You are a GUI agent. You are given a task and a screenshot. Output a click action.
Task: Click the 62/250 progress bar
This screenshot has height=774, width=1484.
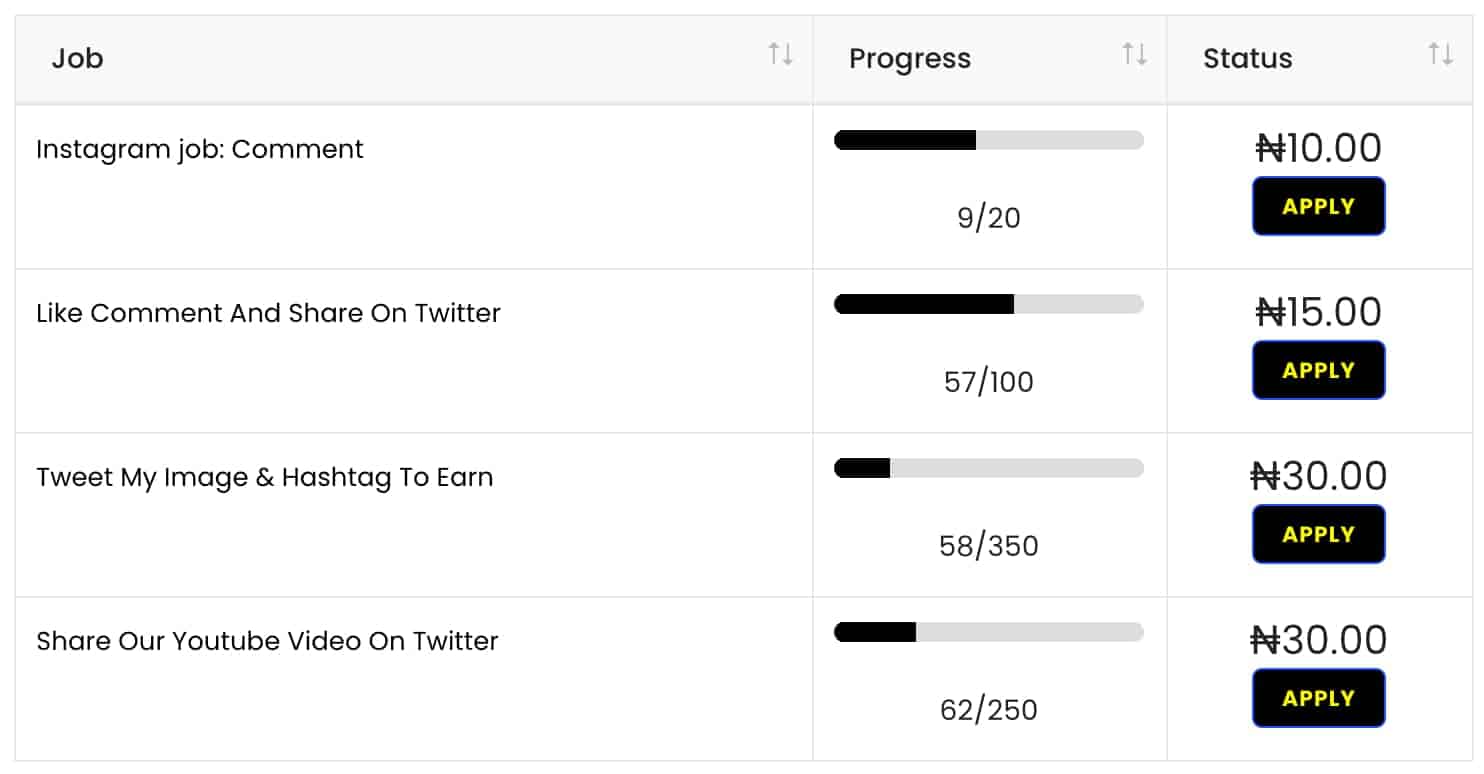pos(988,633)
